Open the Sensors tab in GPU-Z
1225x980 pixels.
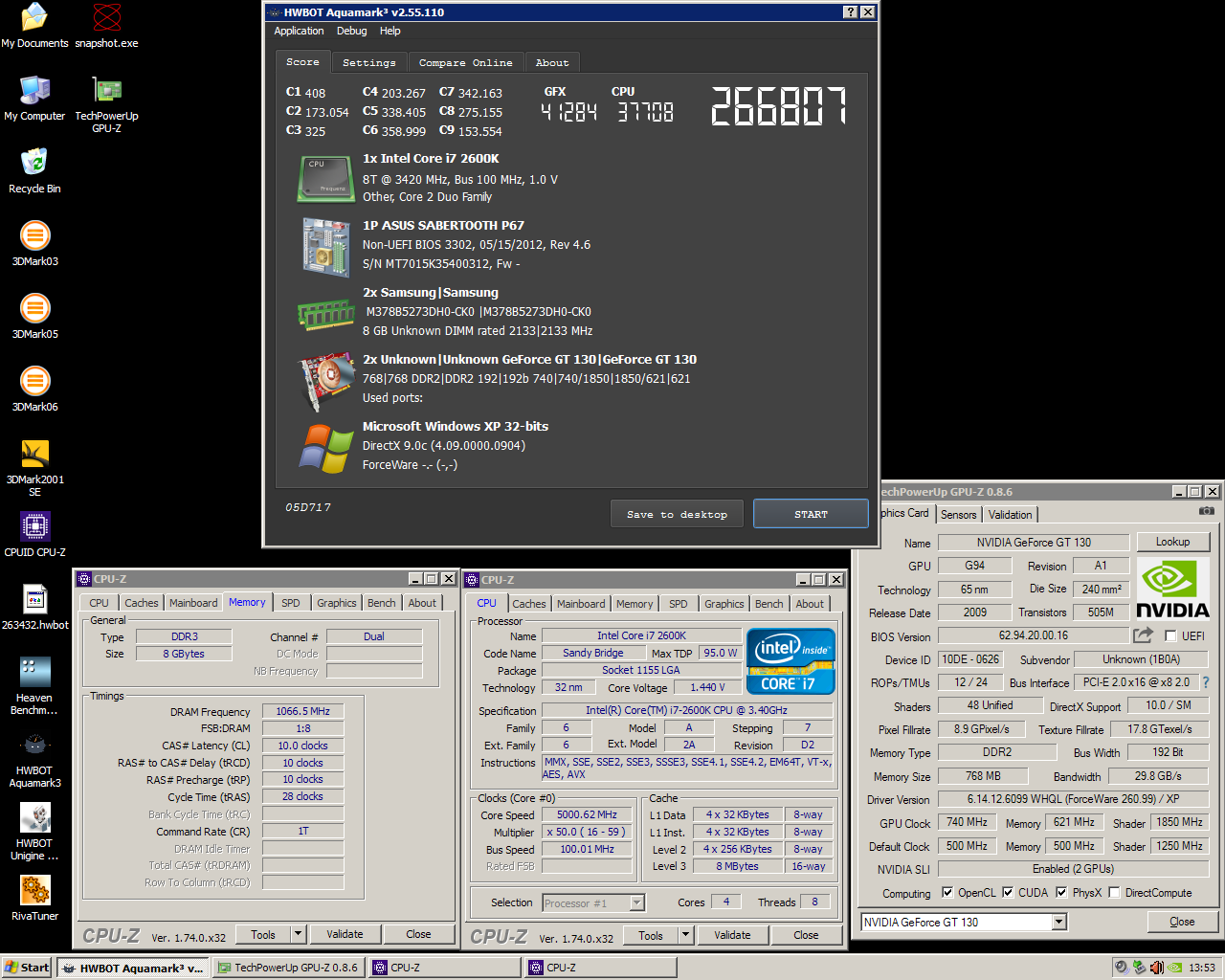(959, 514)
